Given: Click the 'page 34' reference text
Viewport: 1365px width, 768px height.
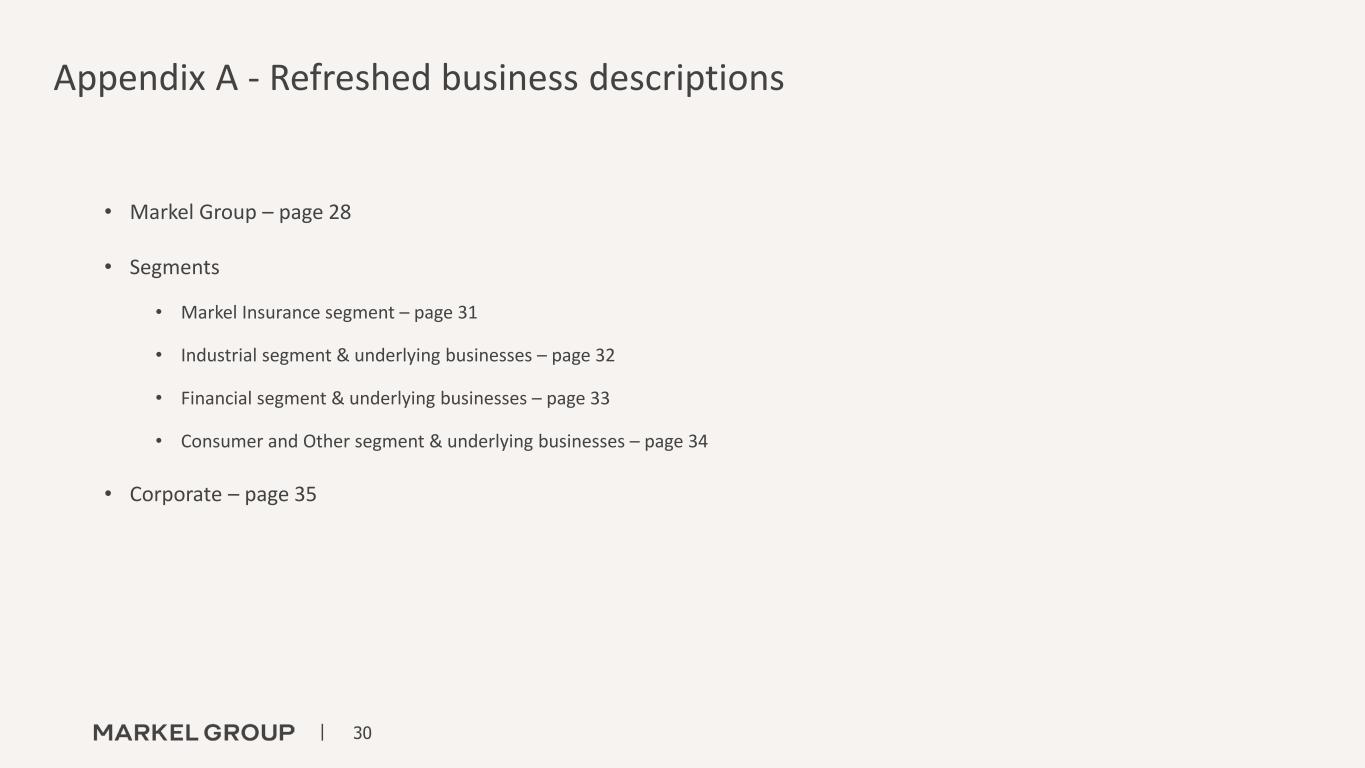Looking at the screenshot, I should click(x=676, y=441).
